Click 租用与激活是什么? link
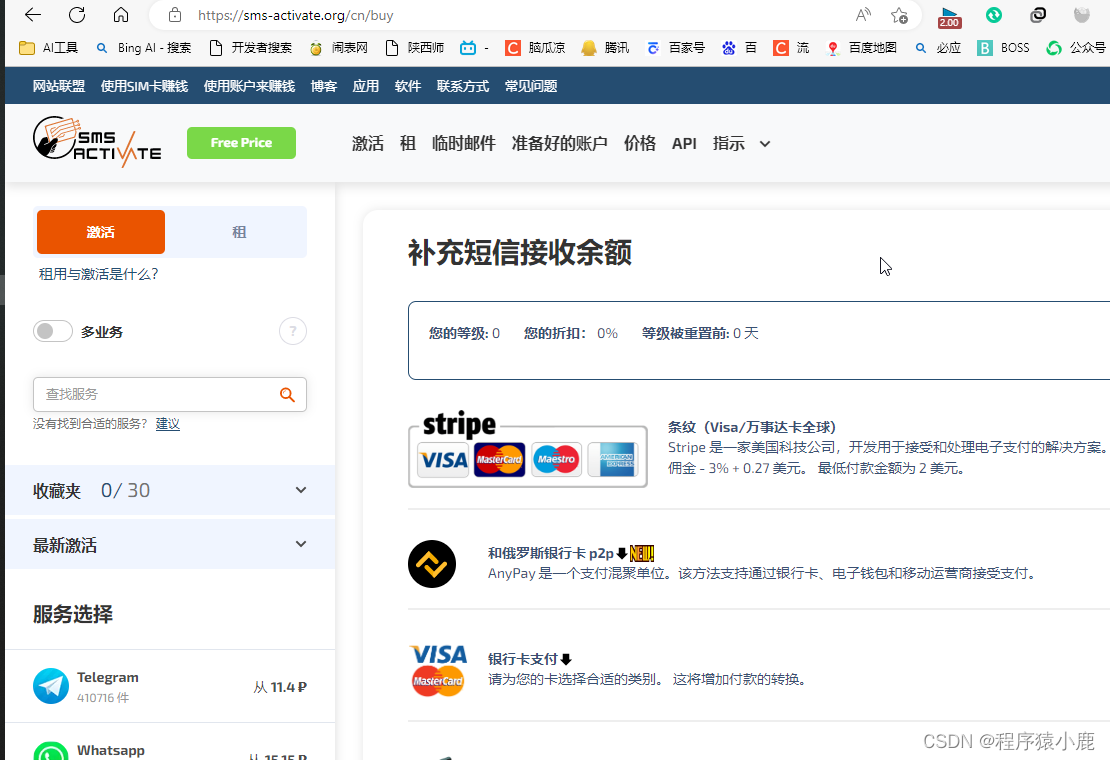 [x=98, y=274]
